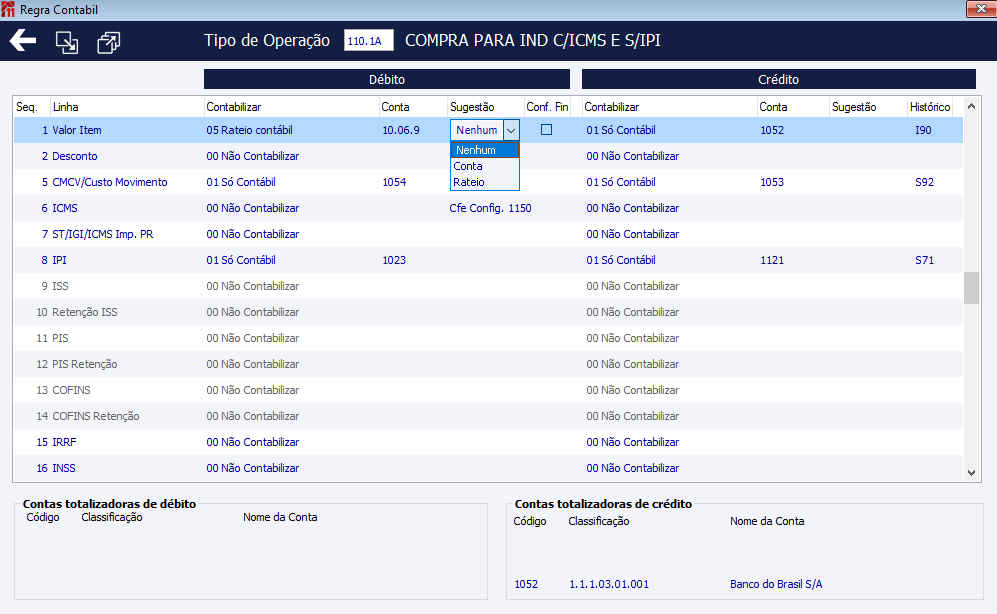
Task: Click classification 1.1.1.03.01.001
Action: coord(609,583)
